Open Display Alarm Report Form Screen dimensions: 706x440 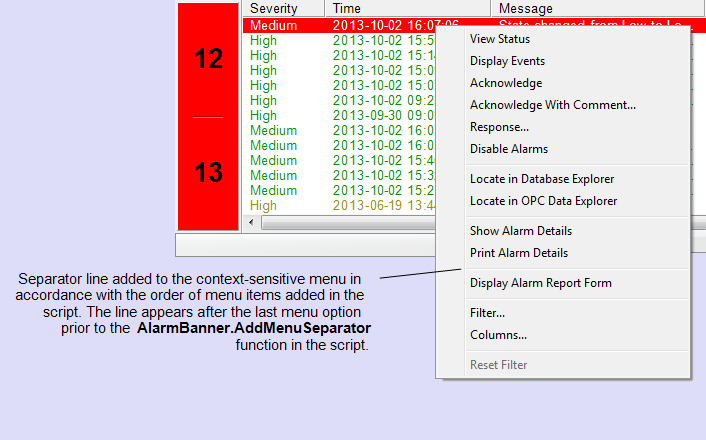540,283
